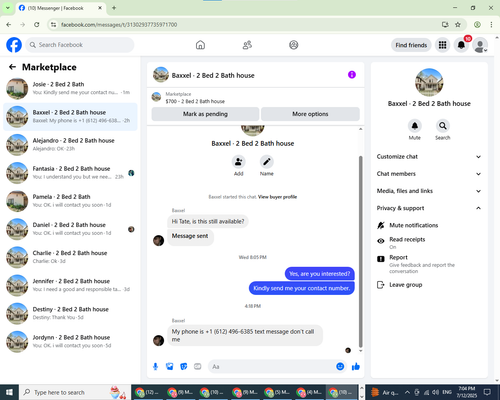Open the Chrome tab search dropdown
The width and height of the screenshot is (500, 400).
(x=7, y=8)
